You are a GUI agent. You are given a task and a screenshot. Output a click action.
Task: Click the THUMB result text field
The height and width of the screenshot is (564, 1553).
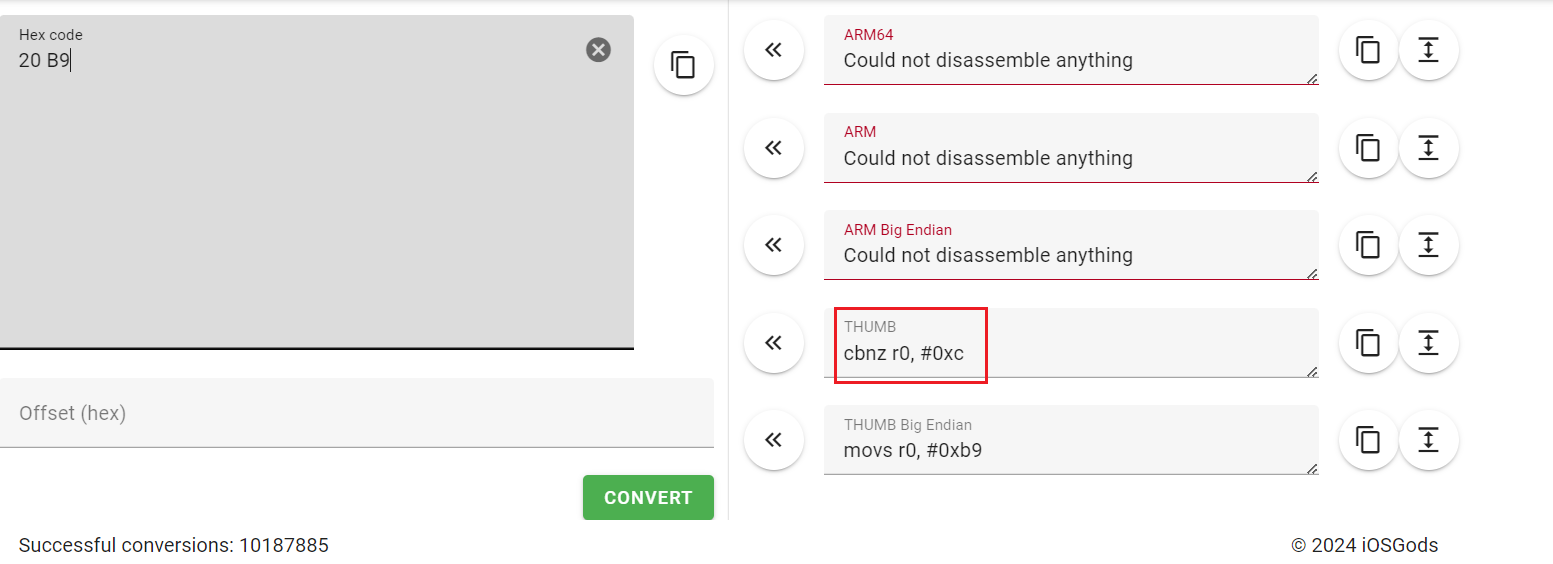pyautogui.click(x=1070, y=352)
